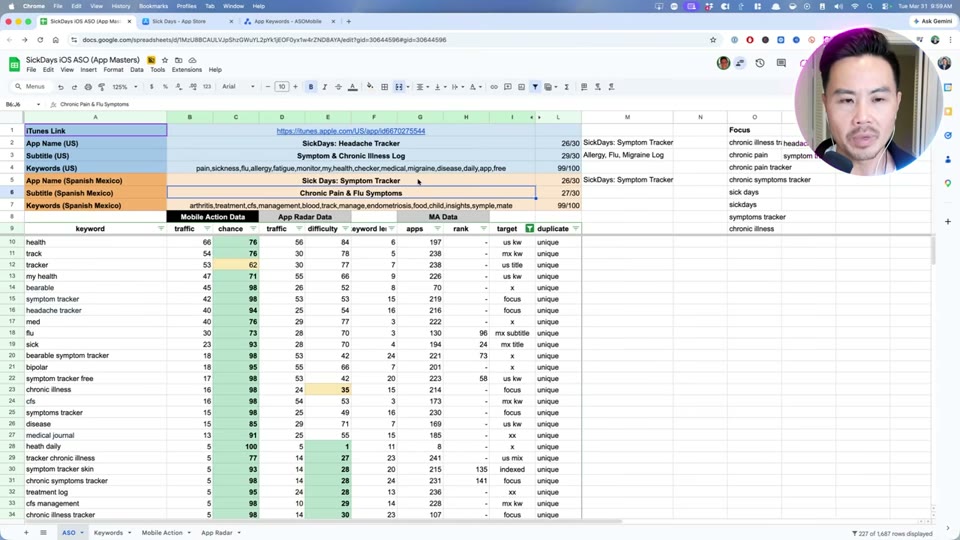Open a new browser tab
Image resolution: width=960 pixels, height=540 pixels.
(348, 21)
